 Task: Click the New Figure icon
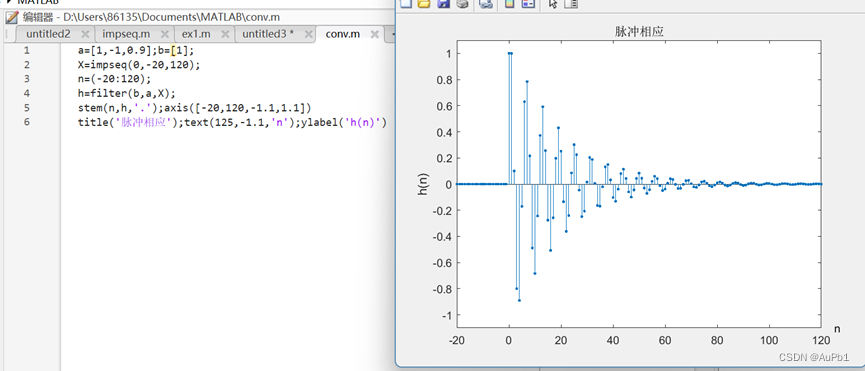coord(407,3)
